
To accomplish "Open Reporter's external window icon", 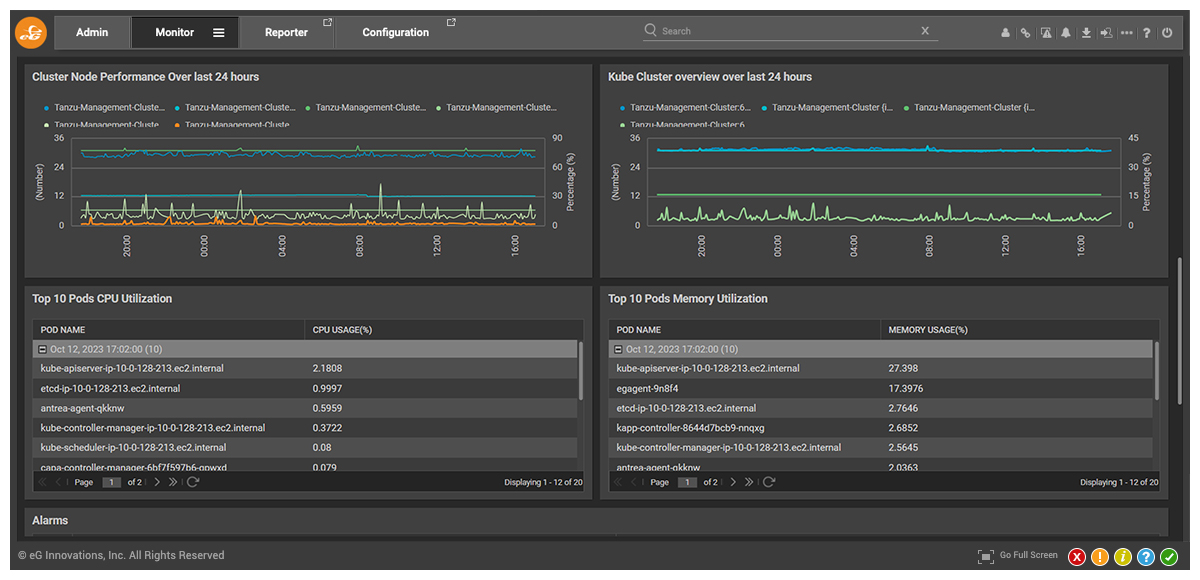I will 328,22.
